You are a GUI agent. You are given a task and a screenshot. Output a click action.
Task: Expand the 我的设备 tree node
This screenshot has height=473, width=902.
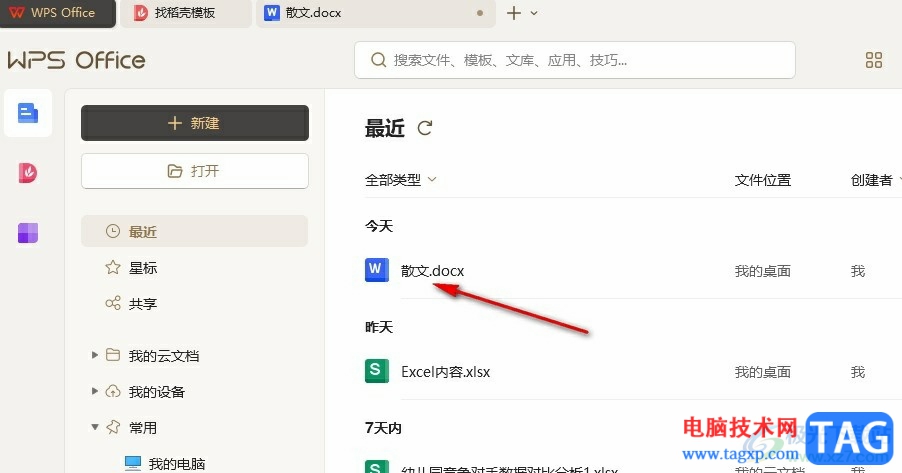click(95, 391)
